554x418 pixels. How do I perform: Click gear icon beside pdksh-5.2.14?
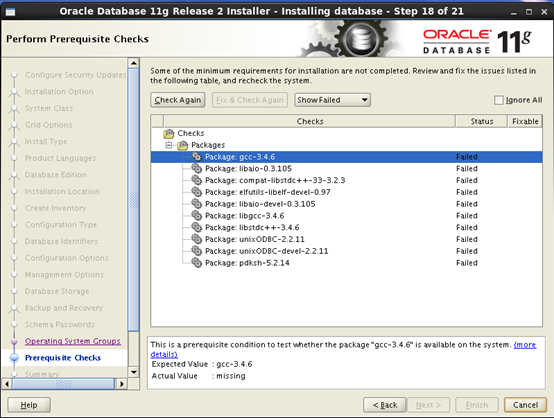coord(196,263)
